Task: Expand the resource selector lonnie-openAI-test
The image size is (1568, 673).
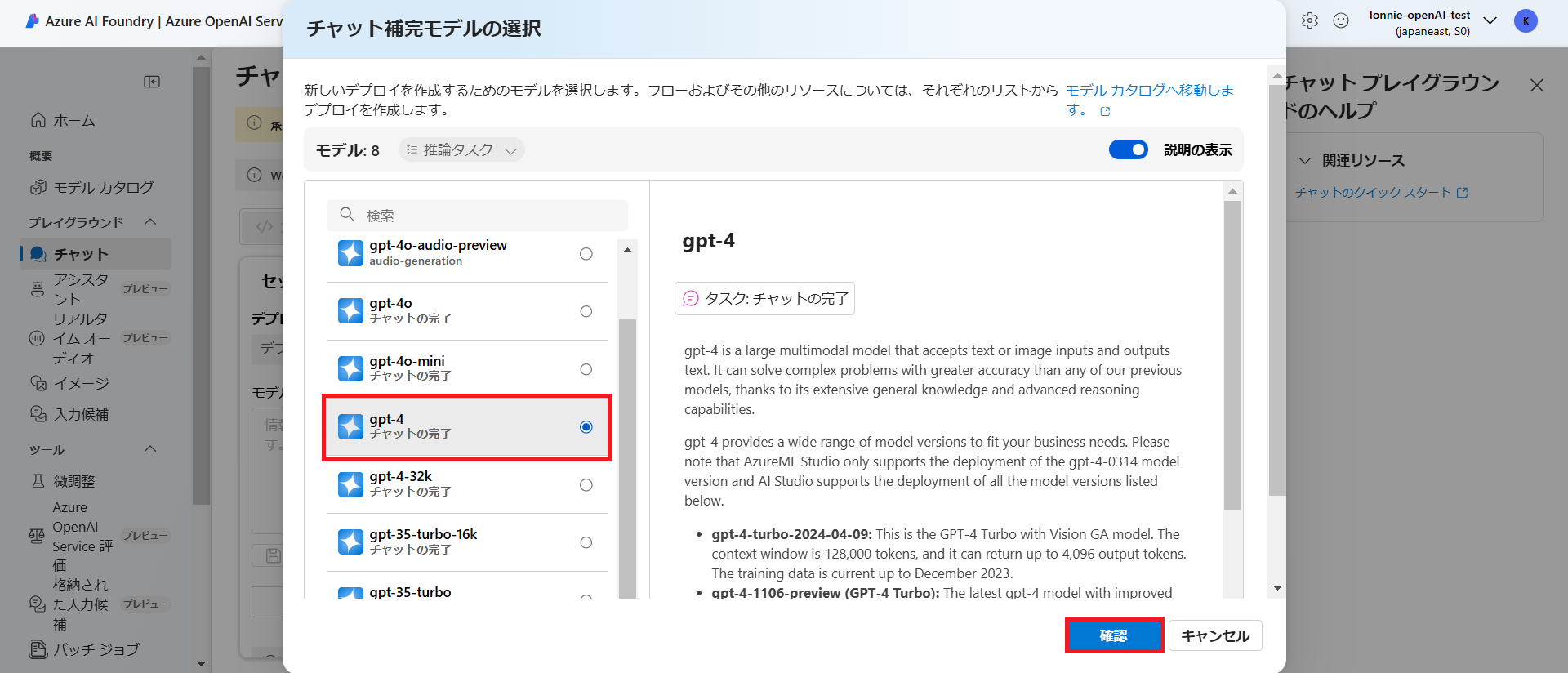Action: point(1490,21)
